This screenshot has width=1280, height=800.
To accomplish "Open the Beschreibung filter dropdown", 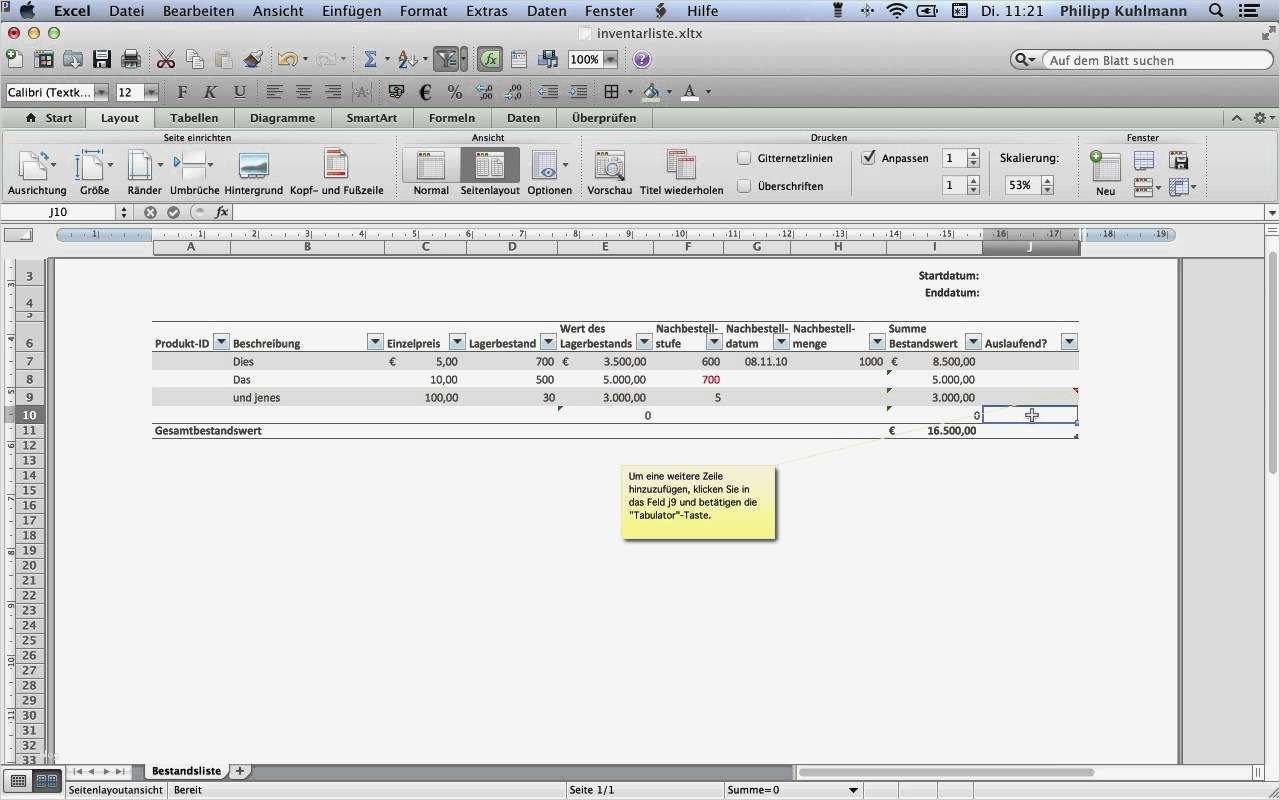I will tap(375, 342).
